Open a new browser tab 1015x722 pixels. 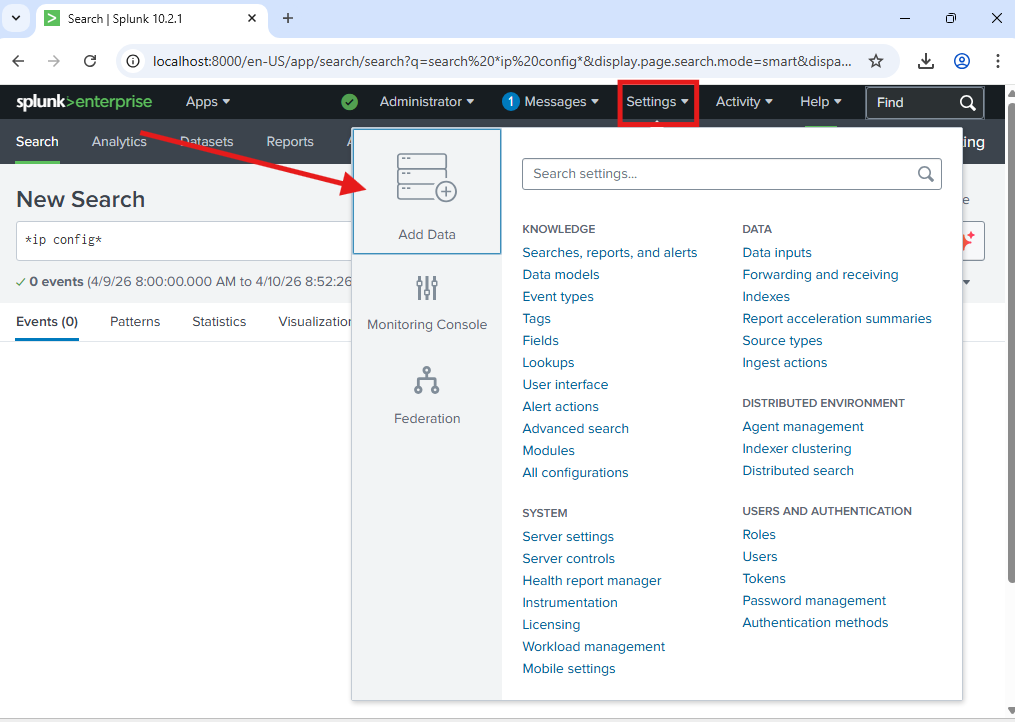(288, 18)
